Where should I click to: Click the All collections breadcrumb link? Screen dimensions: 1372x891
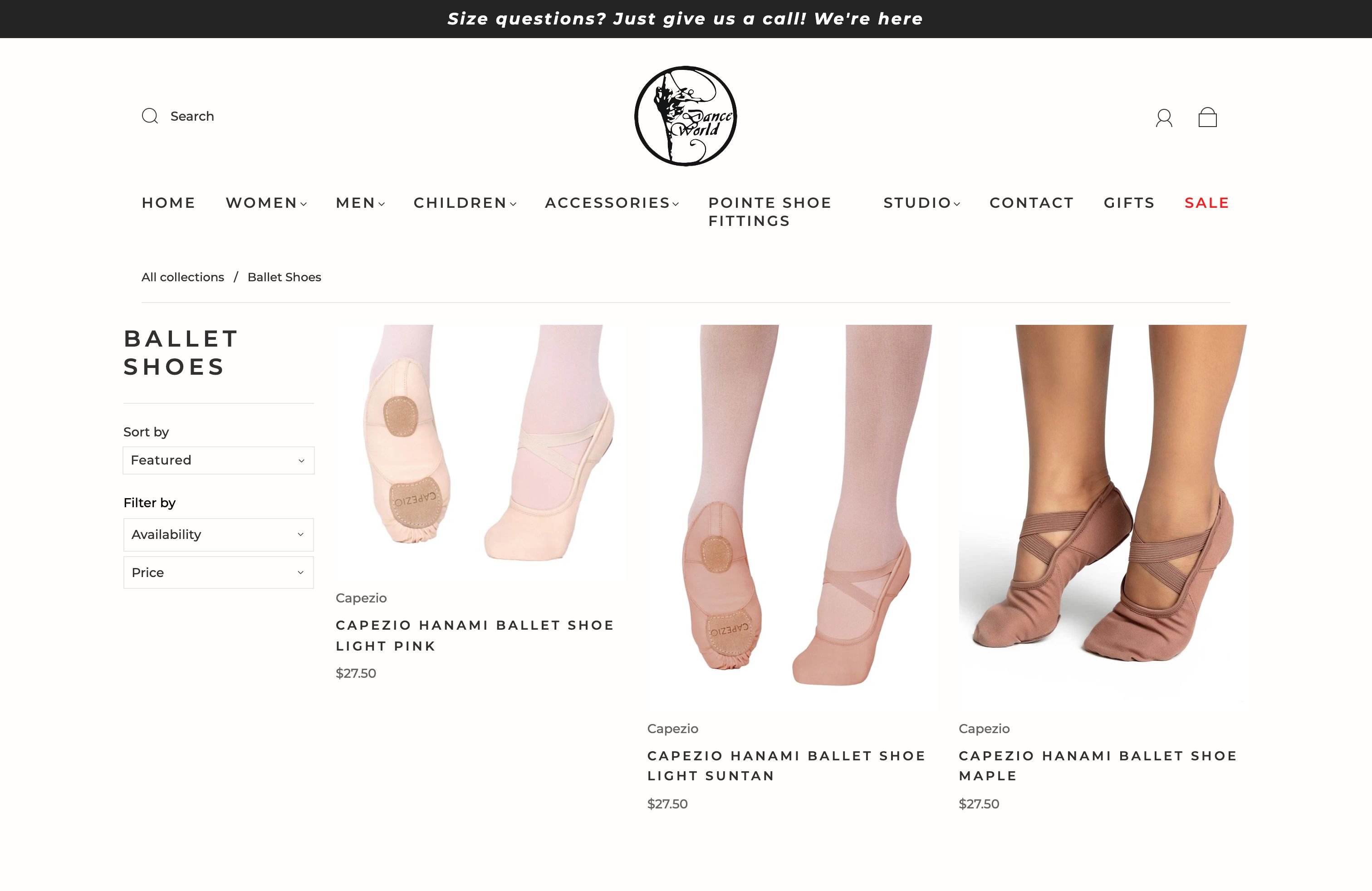pos(183,277)
